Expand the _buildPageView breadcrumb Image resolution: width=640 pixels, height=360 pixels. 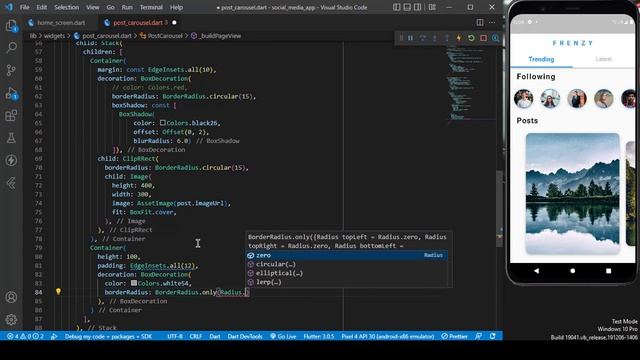click(x=220, y=36)
